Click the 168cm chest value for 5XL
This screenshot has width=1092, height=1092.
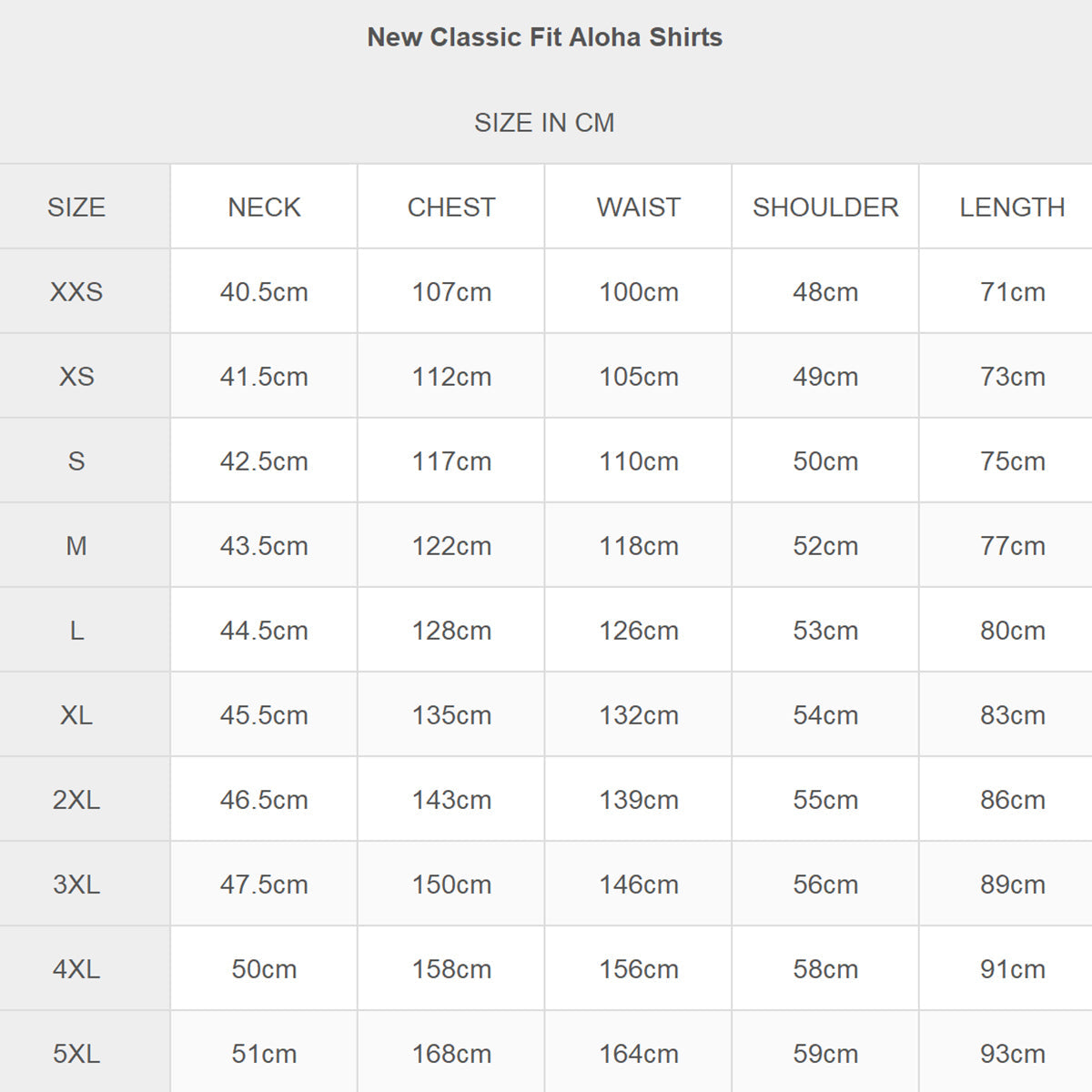pyautogui.click(x=451, y=1054)
